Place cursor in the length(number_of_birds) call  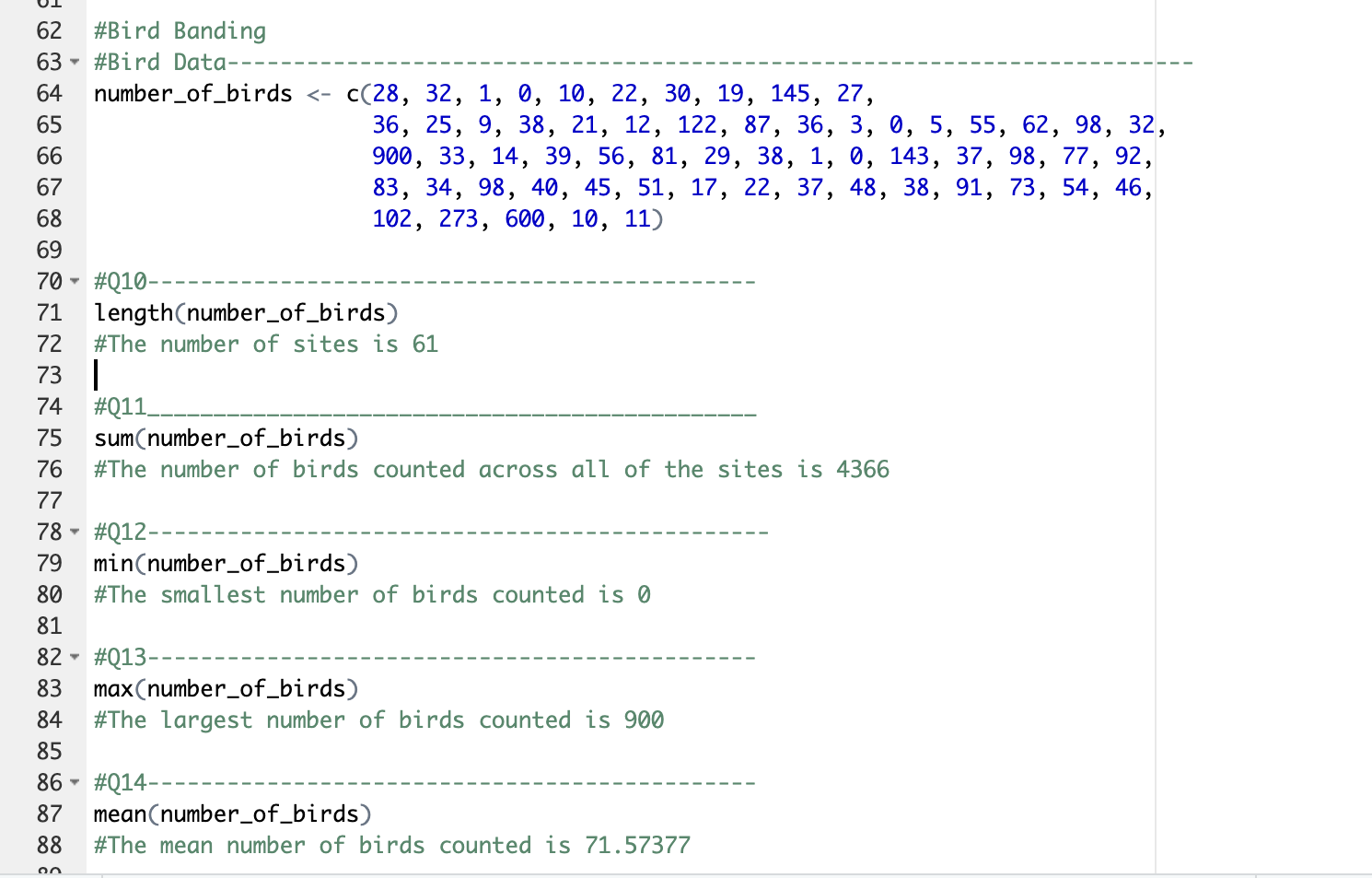[244, 312]
